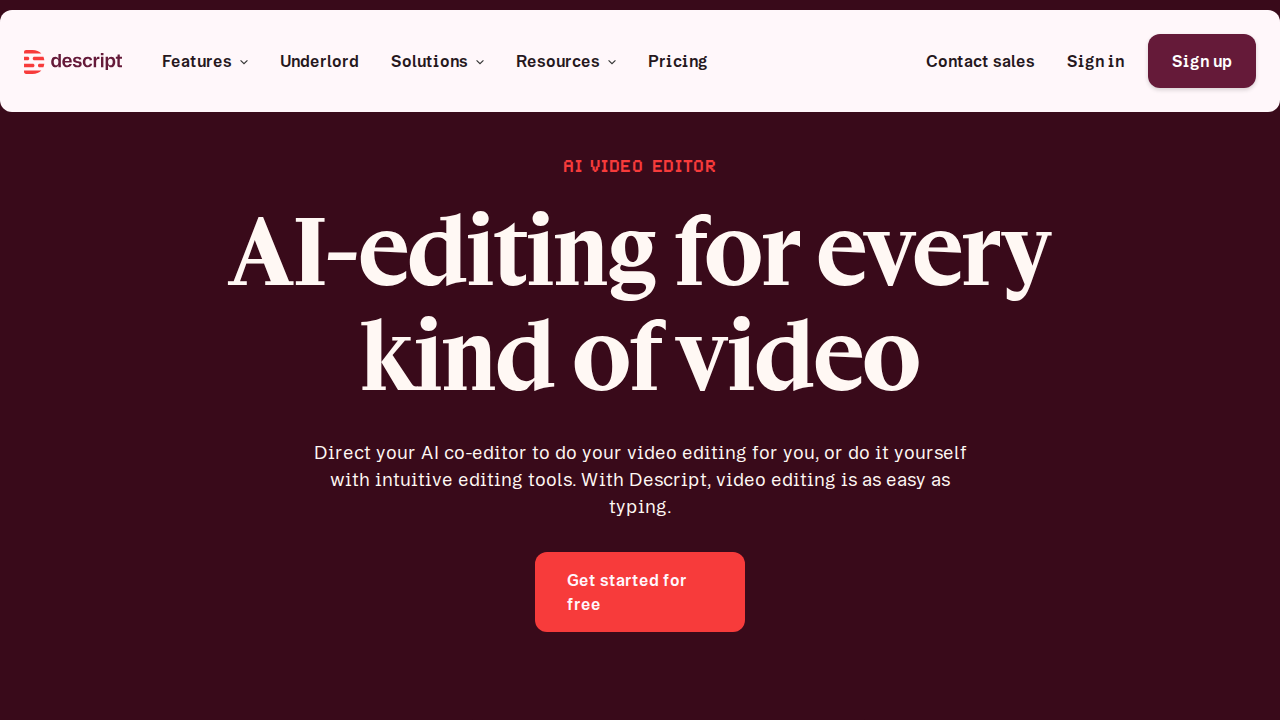The image size is (1280, 720).
Task: Click the Descript logo icon
Action: [34, 62]
